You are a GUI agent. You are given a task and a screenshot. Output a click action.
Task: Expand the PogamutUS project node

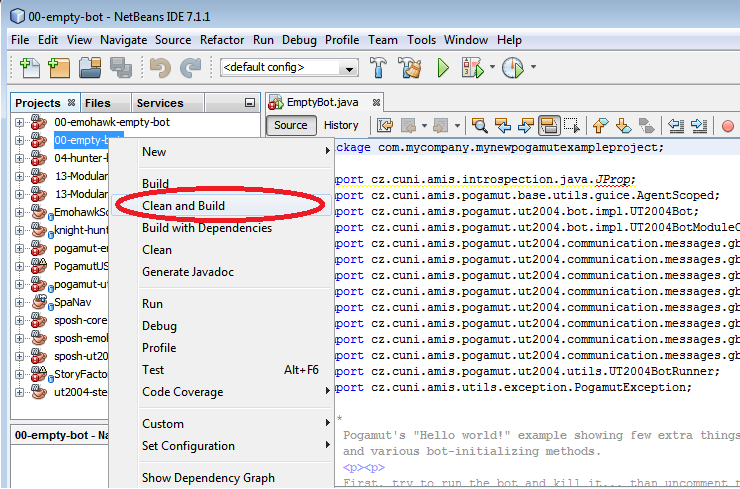coord(19,267)
